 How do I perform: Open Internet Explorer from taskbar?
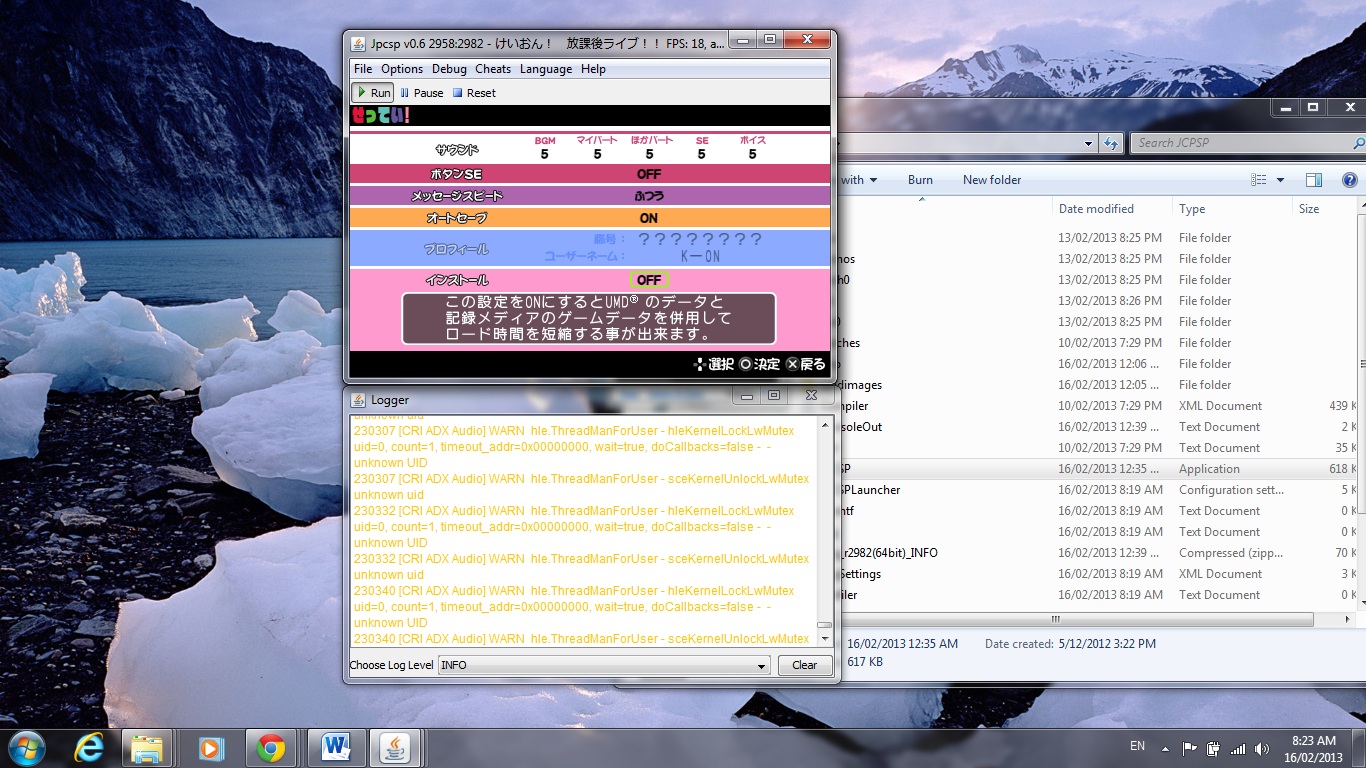[x=89, y=747]
